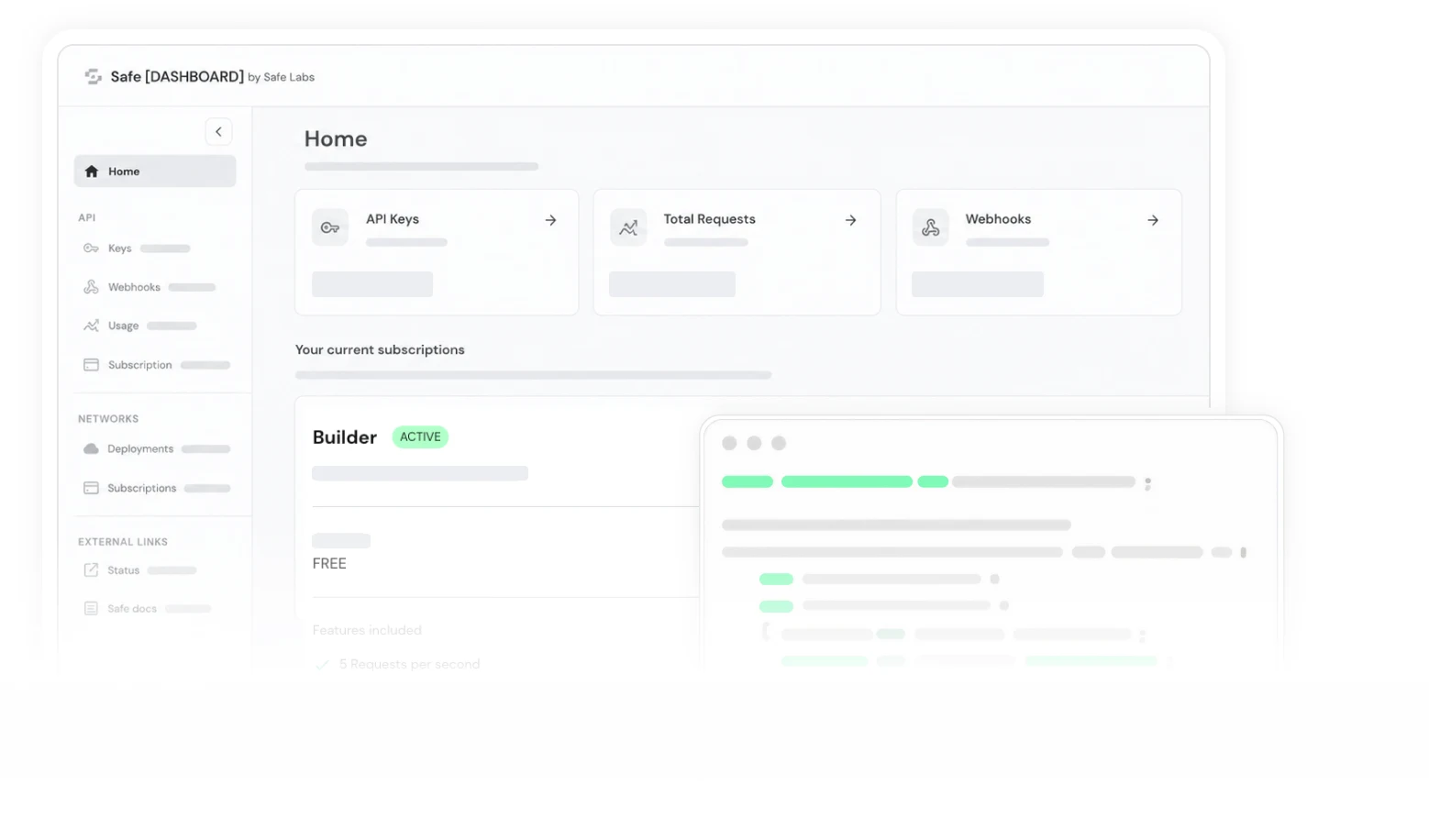Go to Home in the sidebar

click(155, 171)
